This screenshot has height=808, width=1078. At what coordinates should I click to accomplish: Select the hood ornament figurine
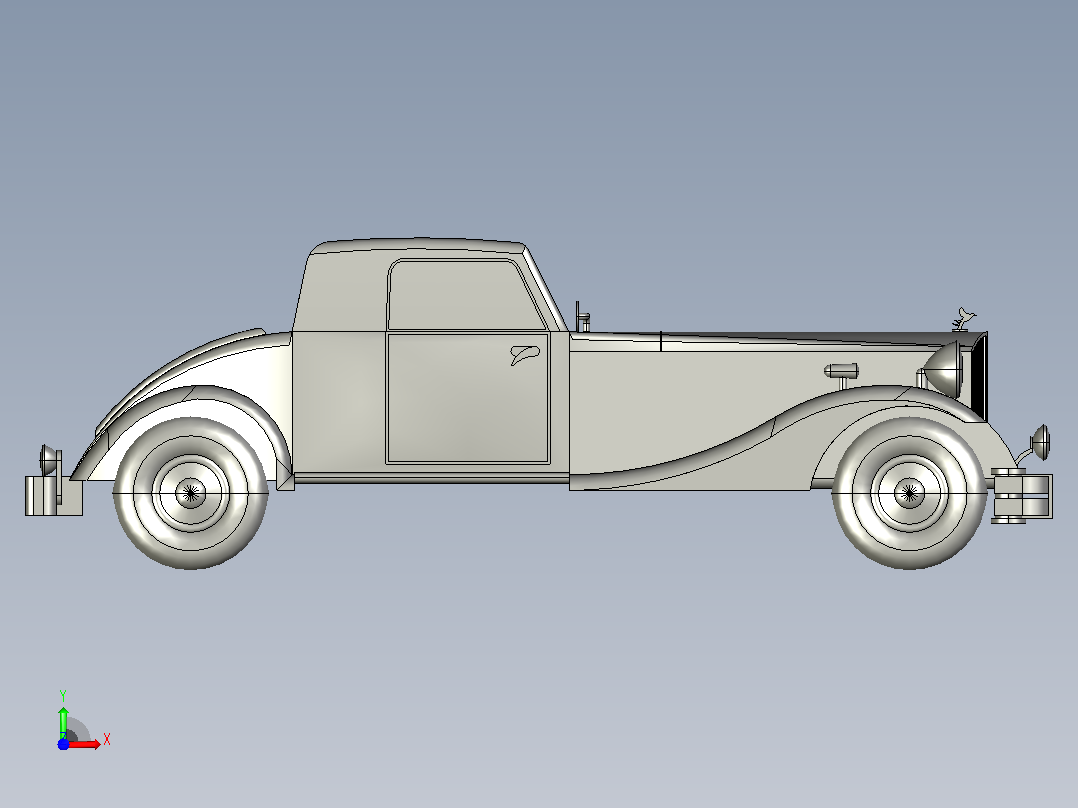tap(964, 319)
